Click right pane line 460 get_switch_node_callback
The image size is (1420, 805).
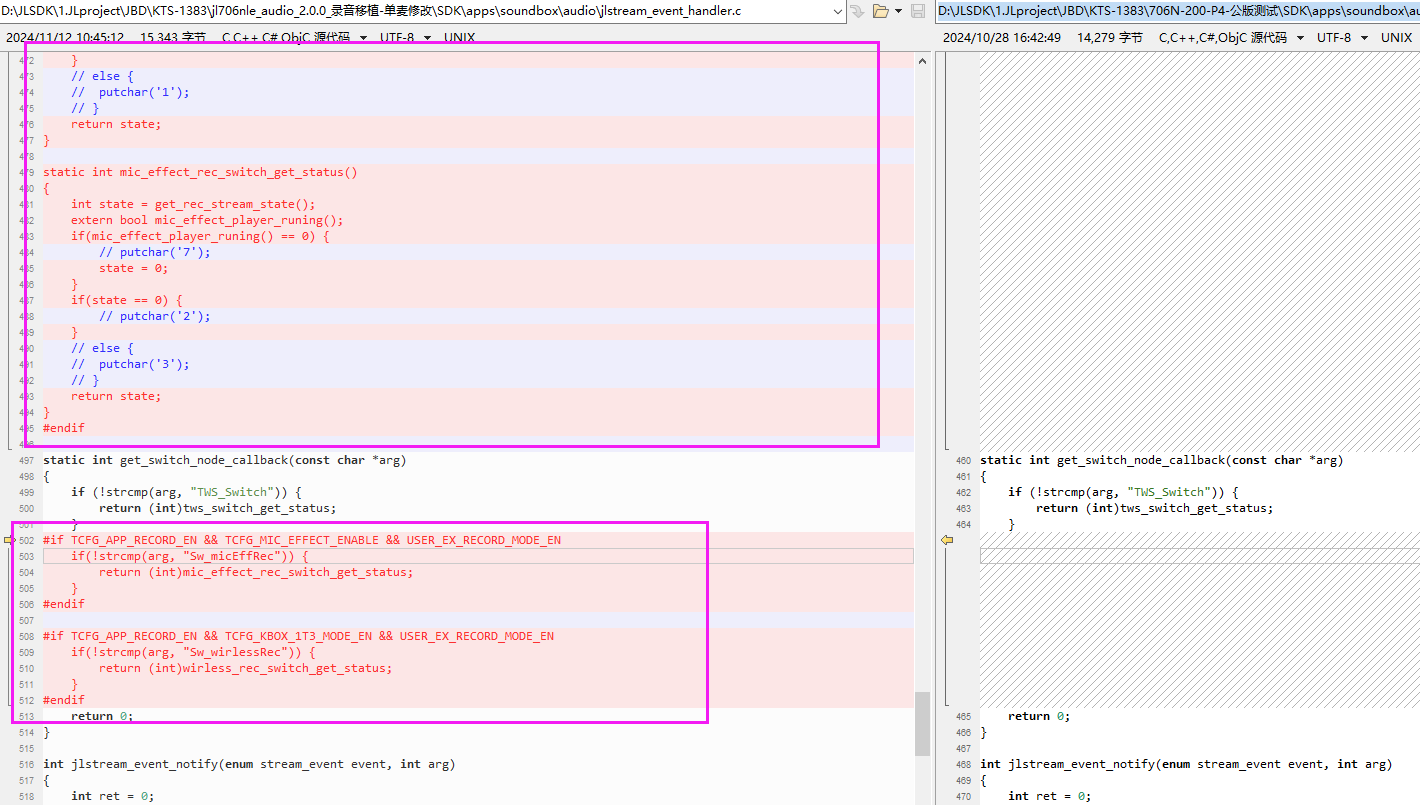[1162, 460]
